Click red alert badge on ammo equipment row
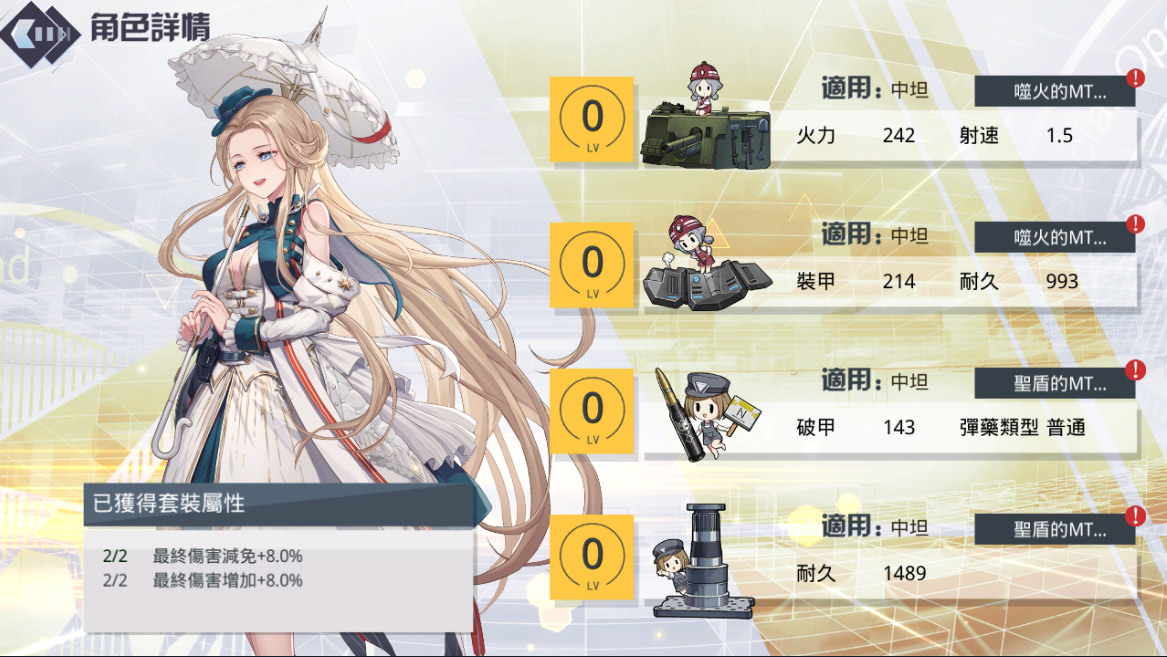The image size is (1167, 657). point(1135,369)
